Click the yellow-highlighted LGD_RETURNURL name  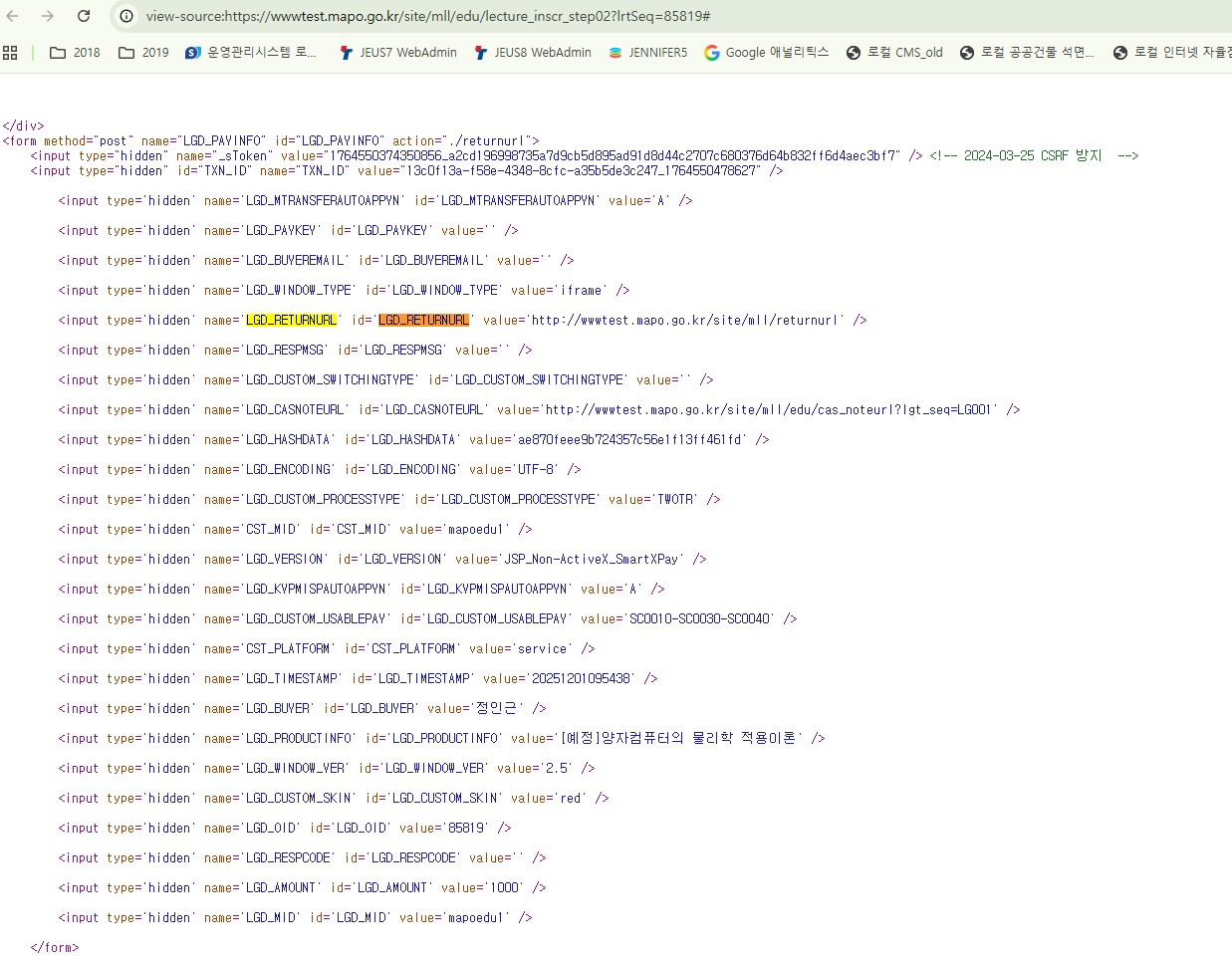291,320
